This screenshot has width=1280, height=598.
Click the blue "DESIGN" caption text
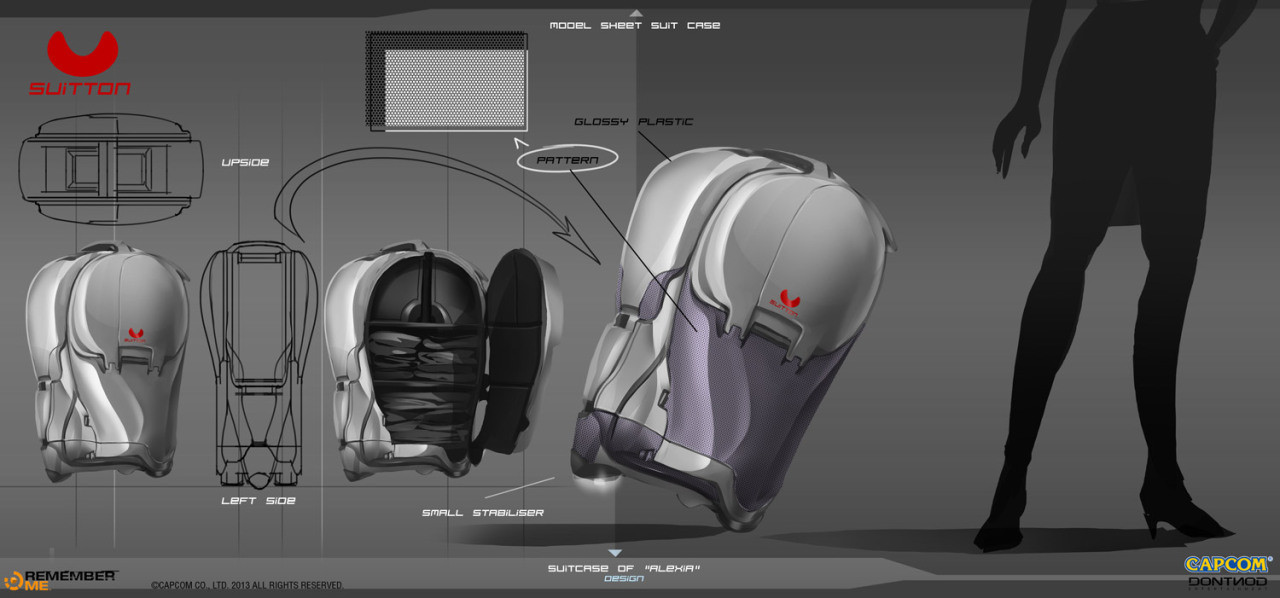623,579
